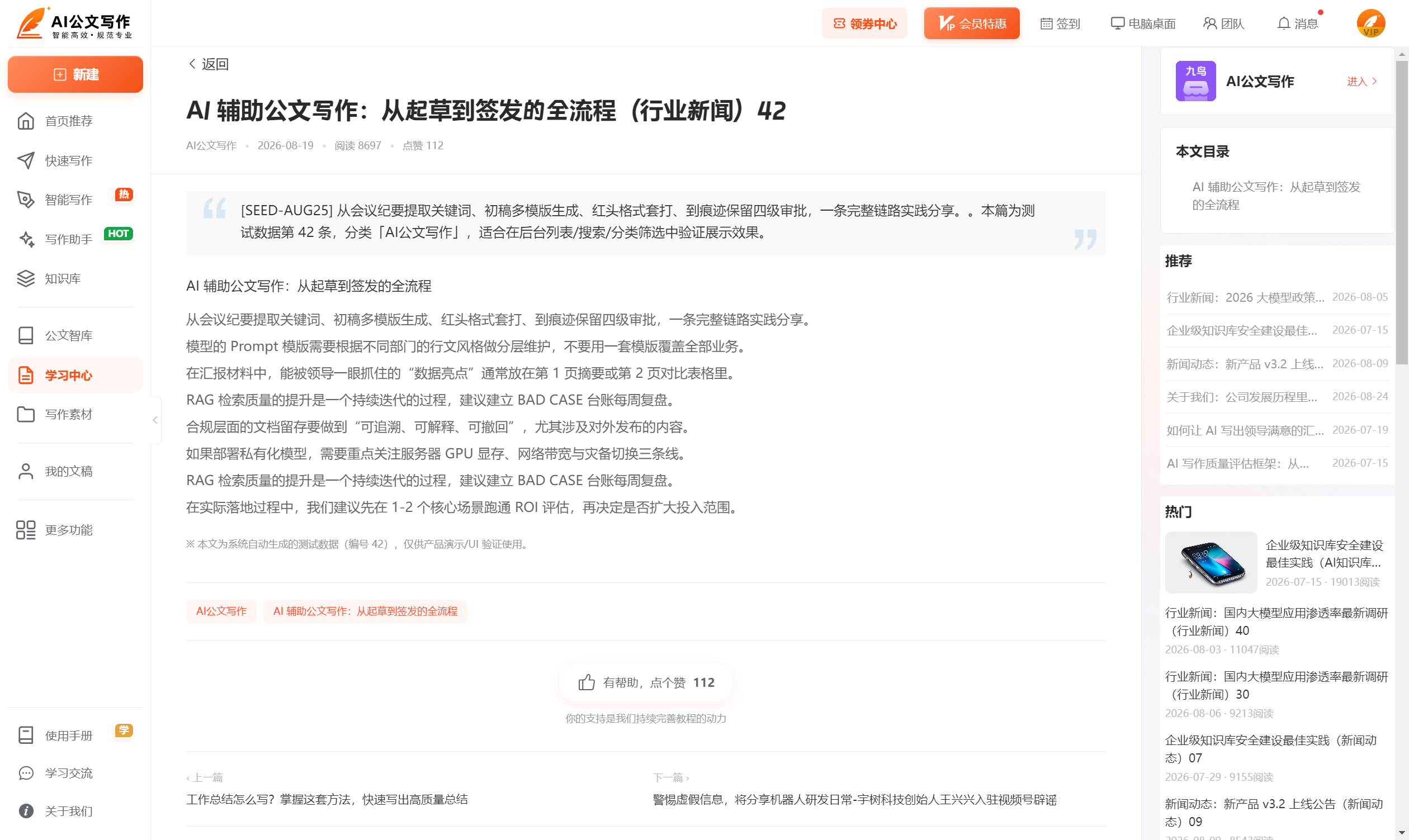Image resolution: width=1409 pixels, height=840 pixels.
Task: Like the article with 有帮助，点个赞 button
Action: coord(646,682)
